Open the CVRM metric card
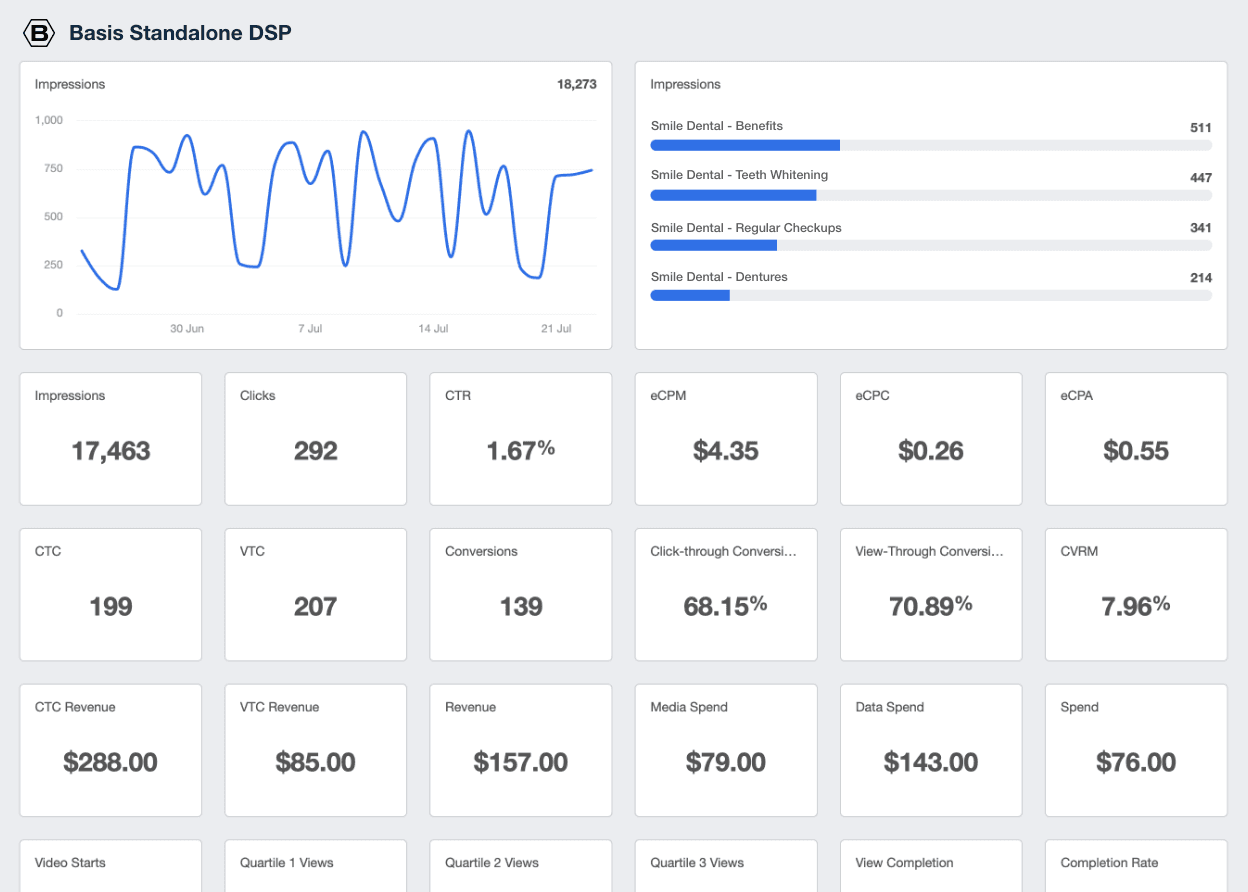 point(1135,594)
